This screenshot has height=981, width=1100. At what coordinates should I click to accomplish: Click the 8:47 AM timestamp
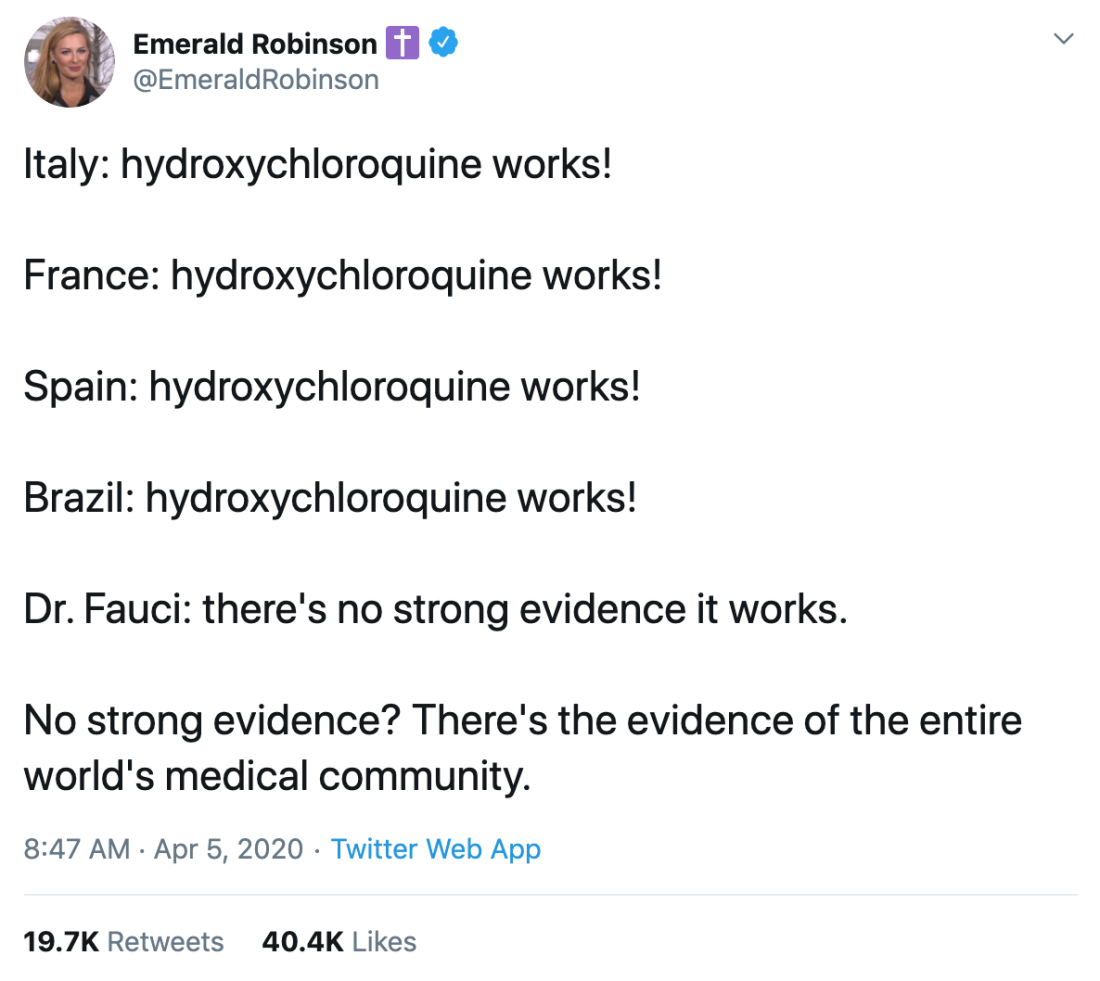tap(76, 849)
